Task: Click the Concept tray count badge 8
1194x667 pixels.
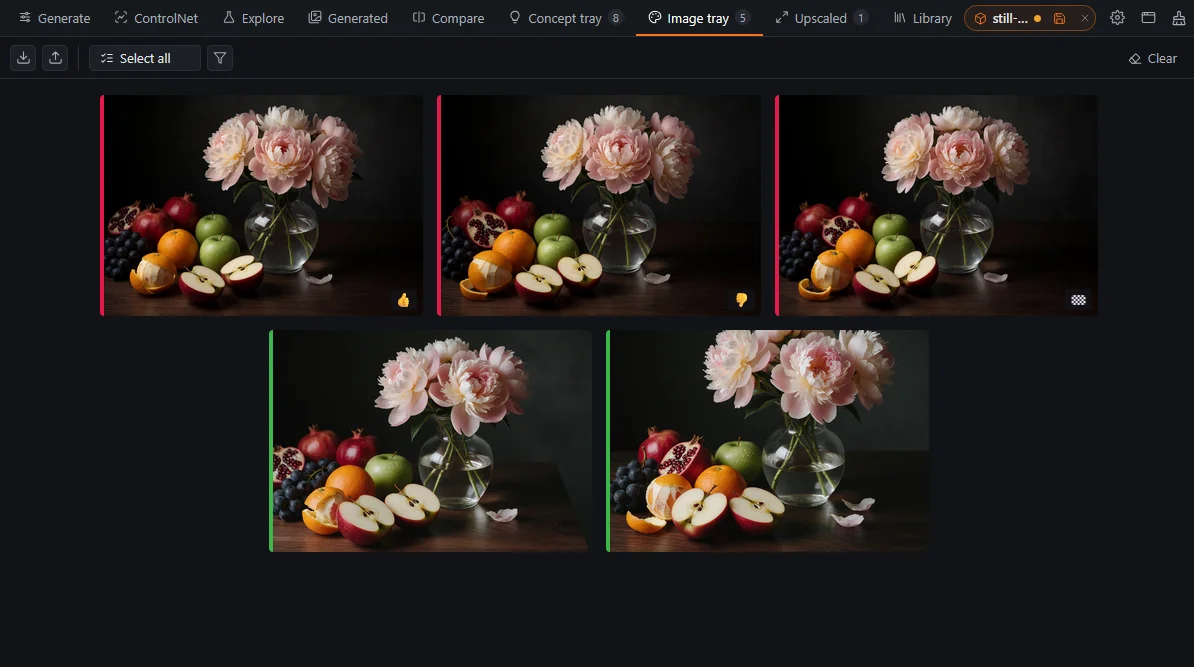Action: pyautogui.click(x=615, y=18)
